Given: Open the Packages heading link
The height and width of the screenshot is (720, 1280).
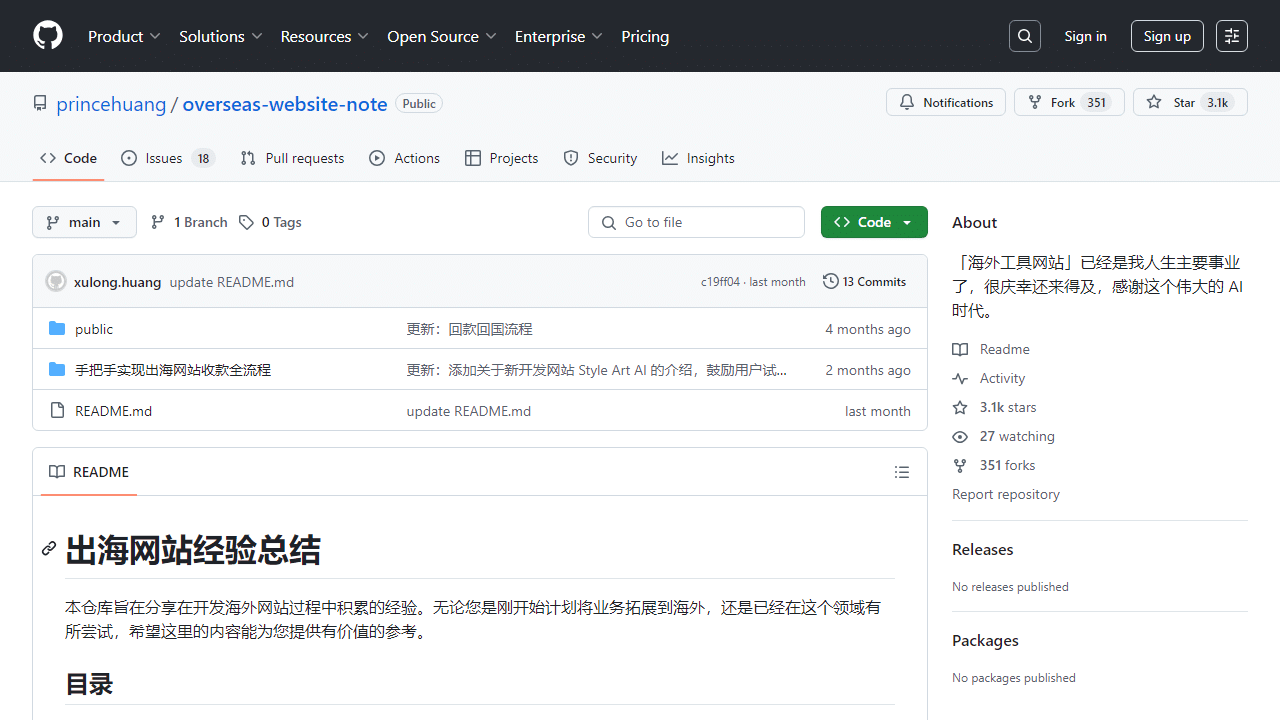Looking at the screenshot, I should click(x=985, y=640).
